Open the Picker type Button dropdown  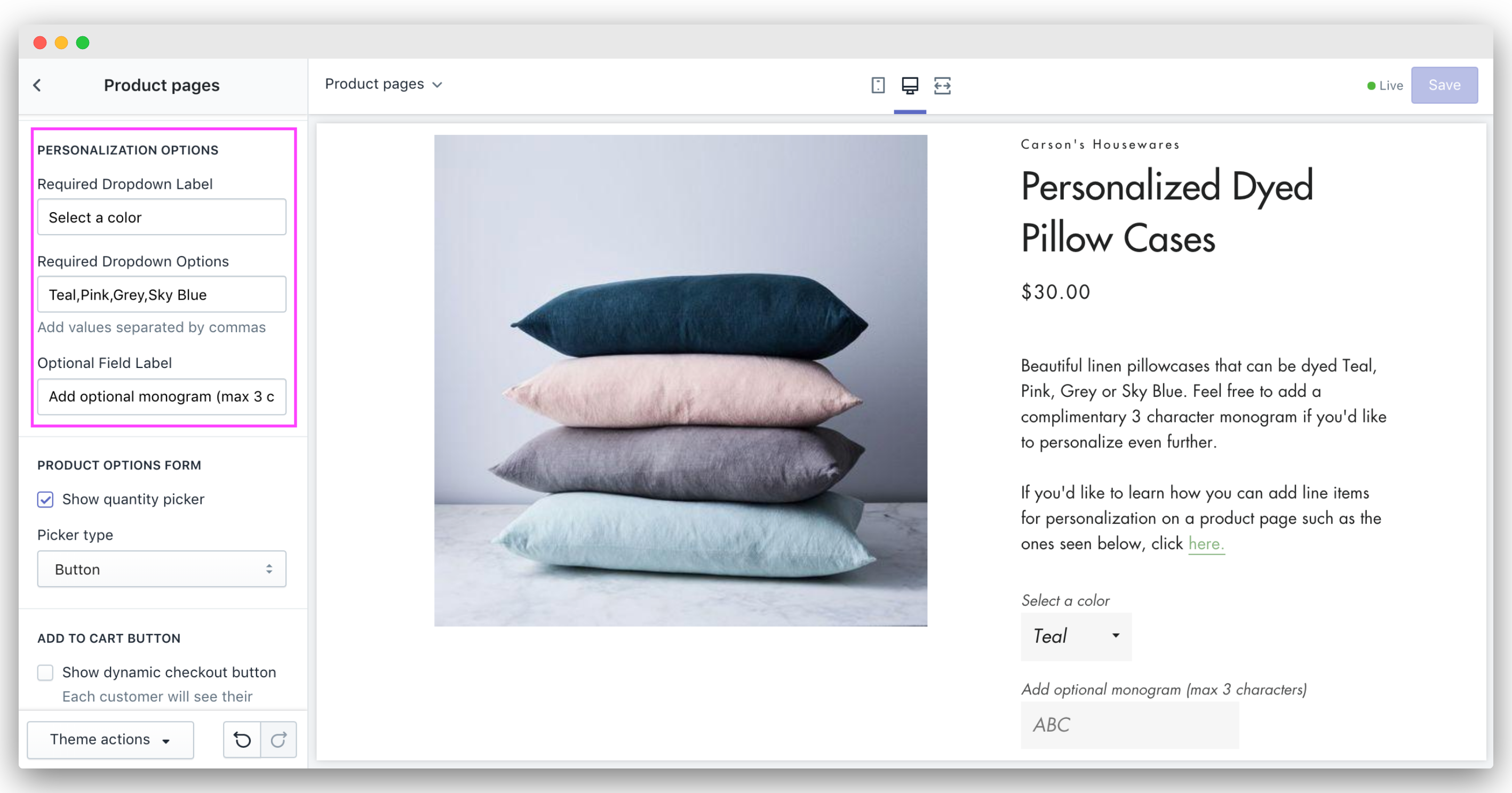pyautogui.click(x=162, y=569)
